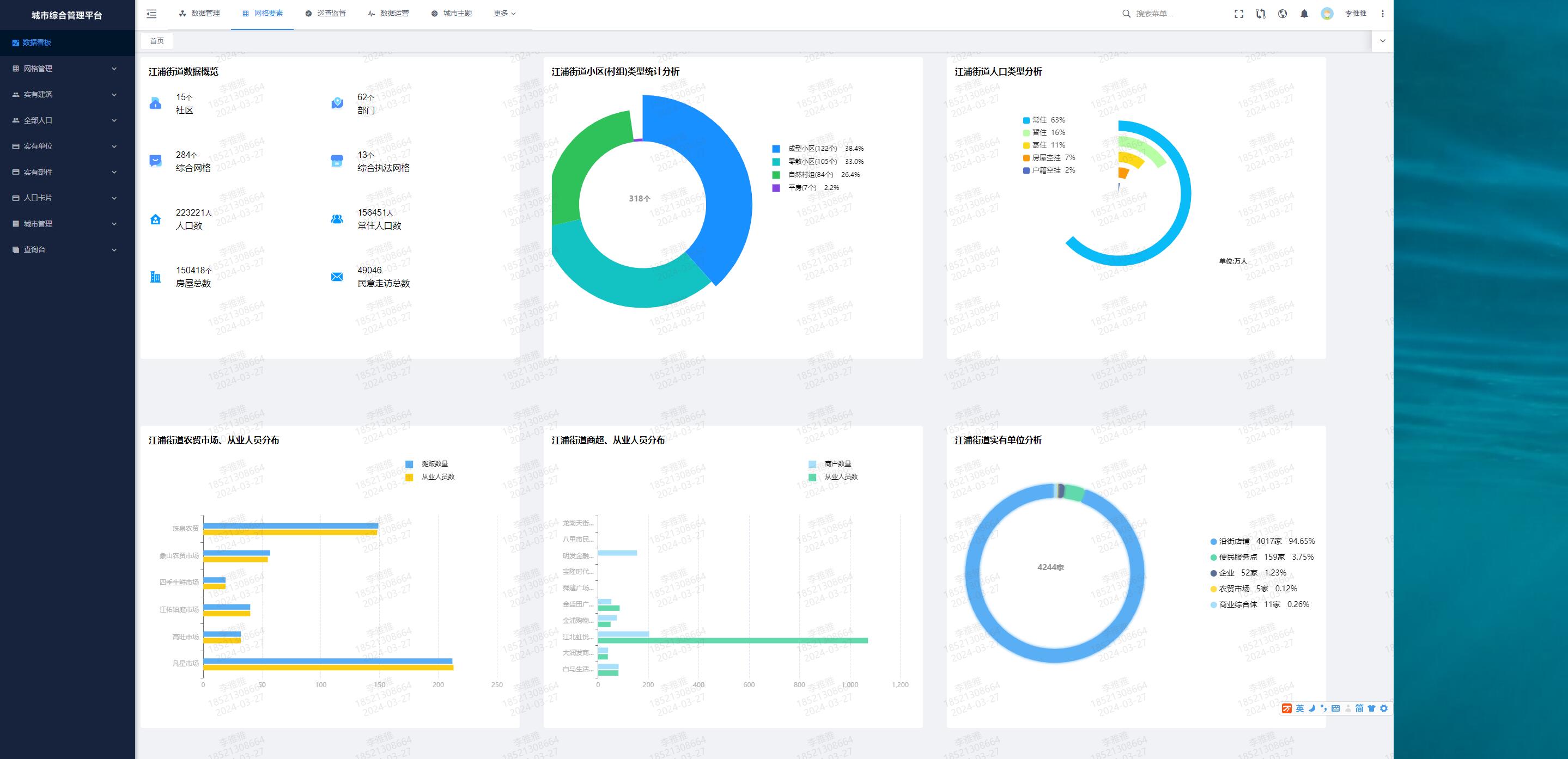Expand the 实有建筑 sidebar menu
Image resolution: width=1568 pixels, height=759 pixels.
[x=67, y=95]
